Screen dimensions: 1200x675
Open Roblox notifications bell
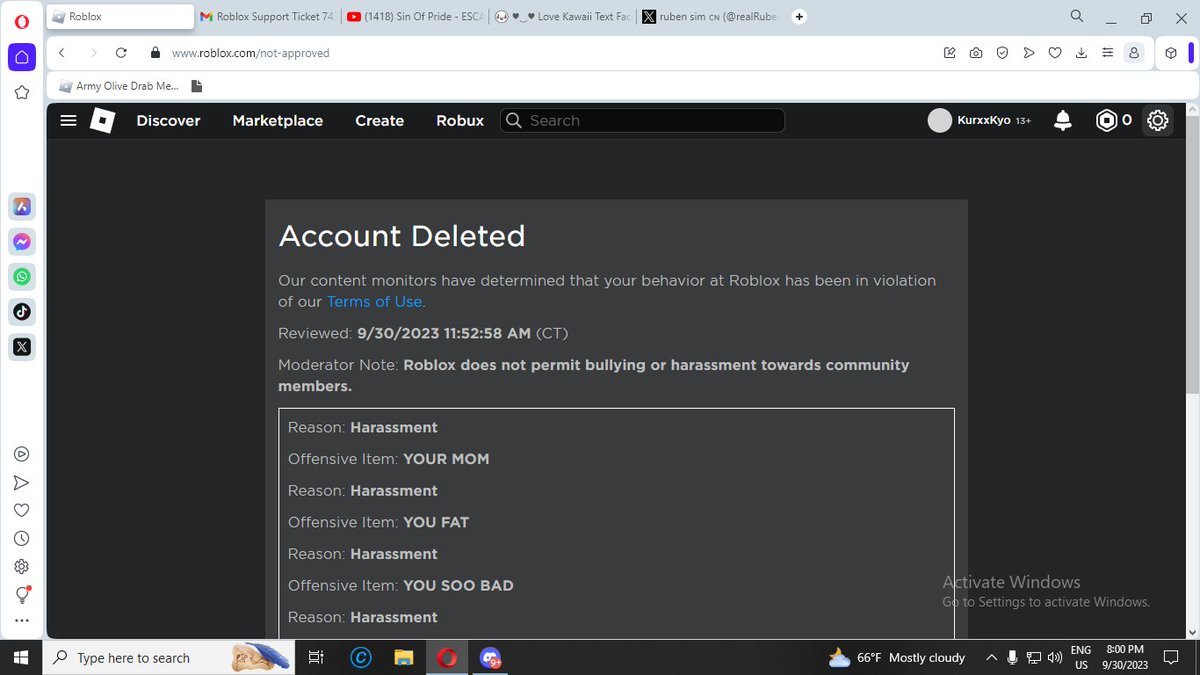click(1063, 121)
